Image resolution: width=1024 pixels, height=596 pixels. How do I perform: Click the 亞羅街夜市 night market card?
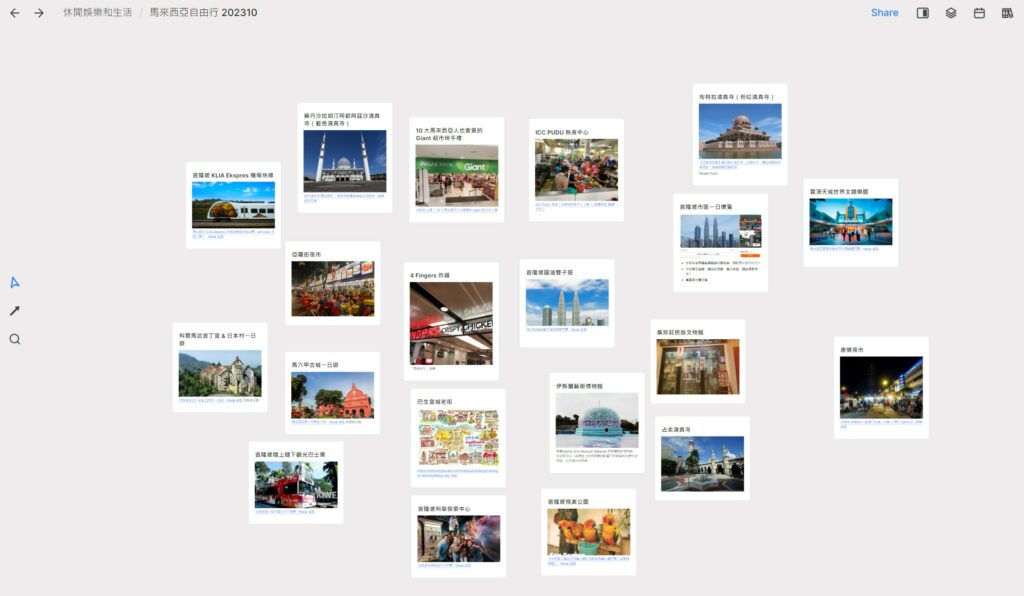click(332, 283)
